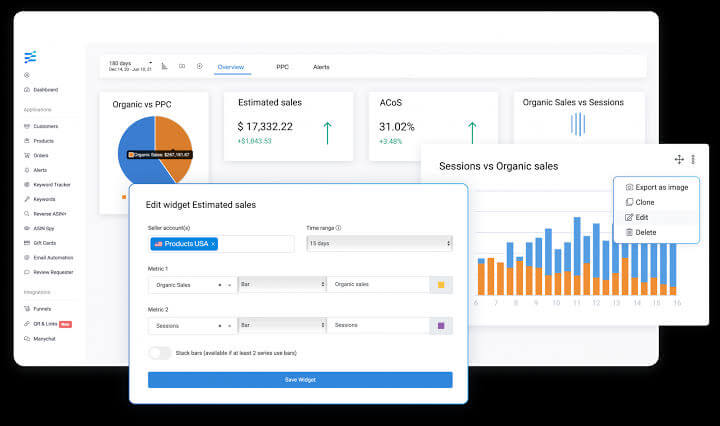
Task: Open Manychat in the sidebar
Action: tap(39, 338)
